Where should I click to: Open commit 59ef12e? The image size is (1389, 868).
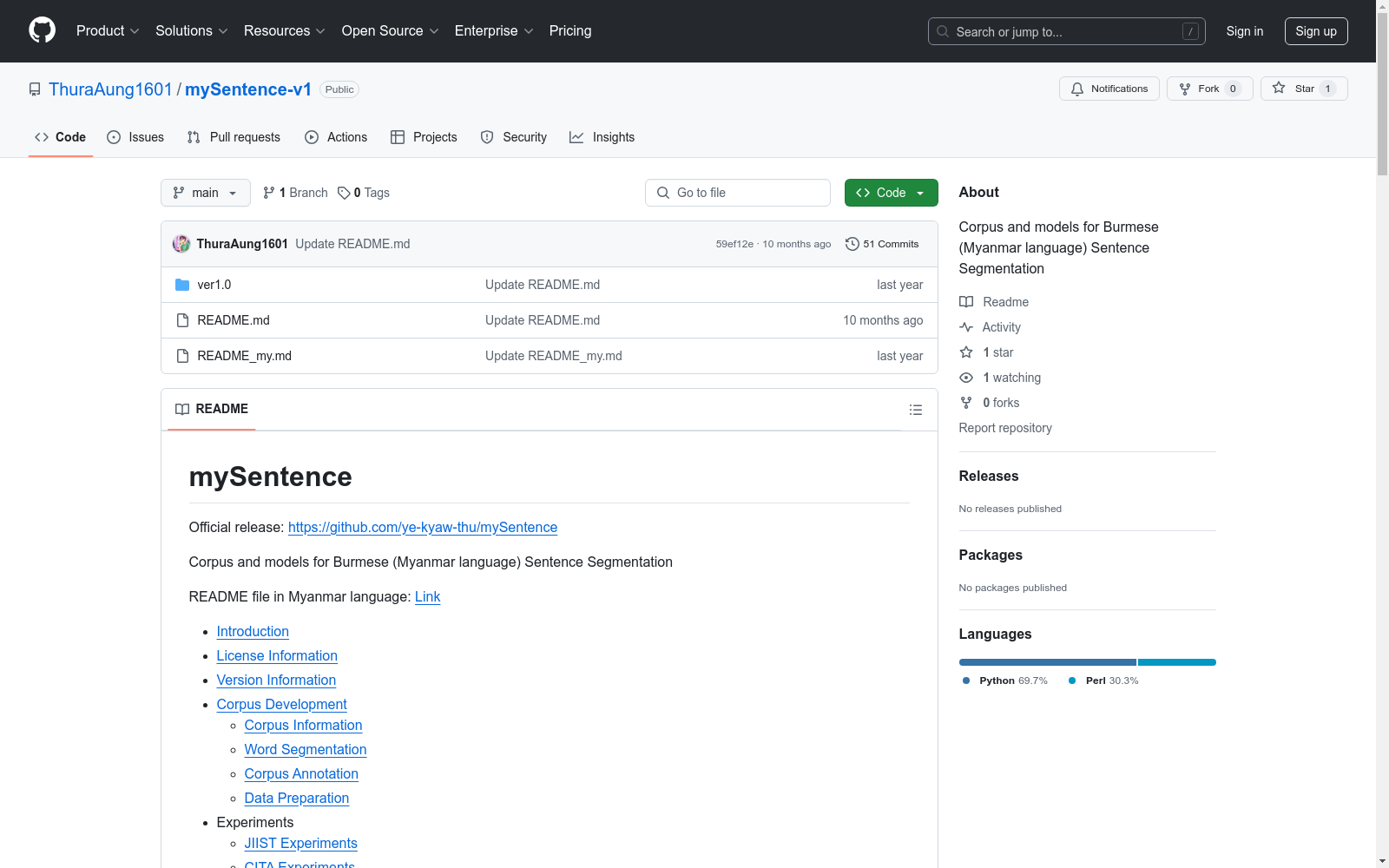pyautogui.click(x=734, y=244)
